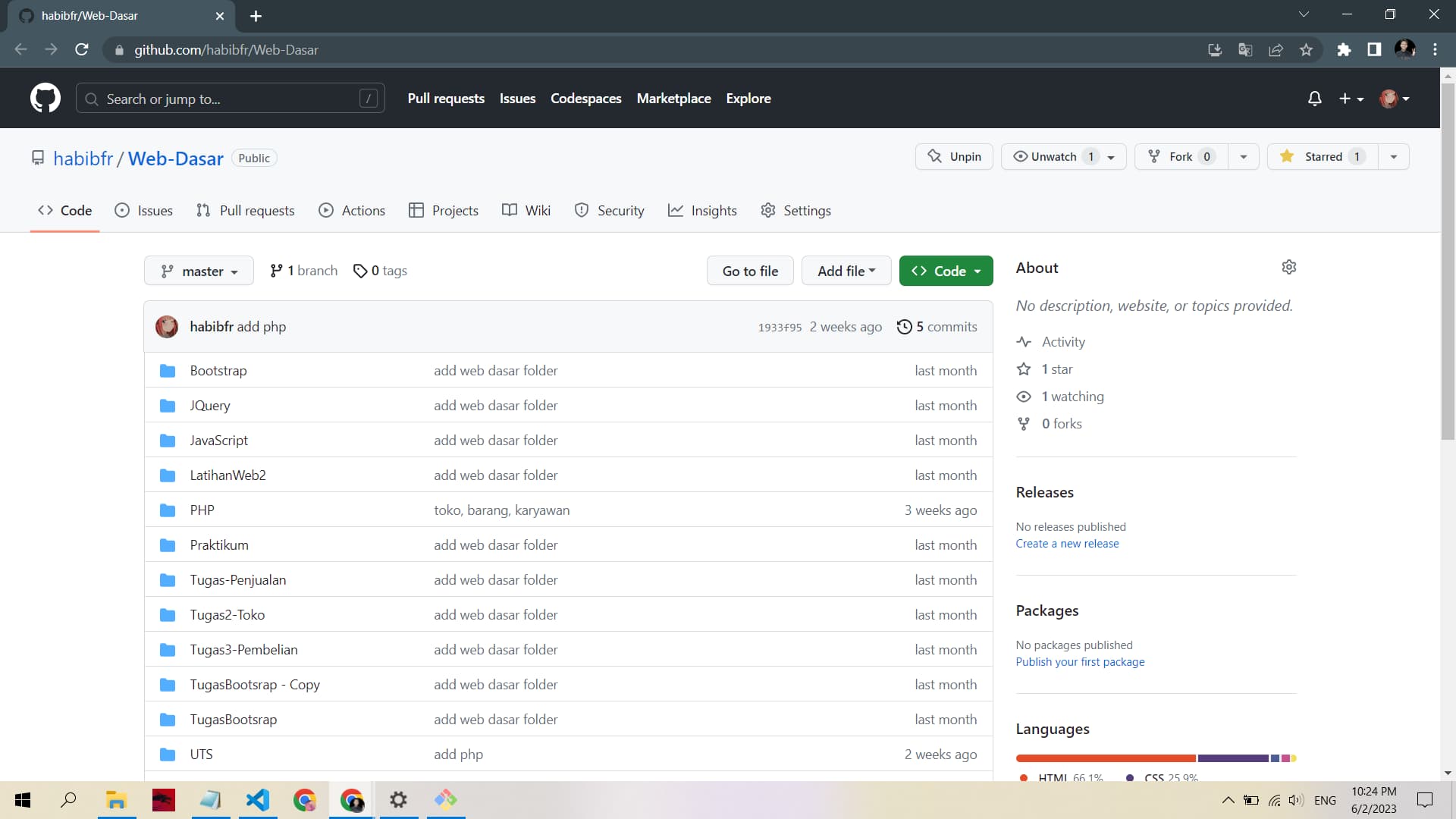Toggle the Starred button
The height and width of the screenshot is (819, 1456).
click(x=1323, y=157)
